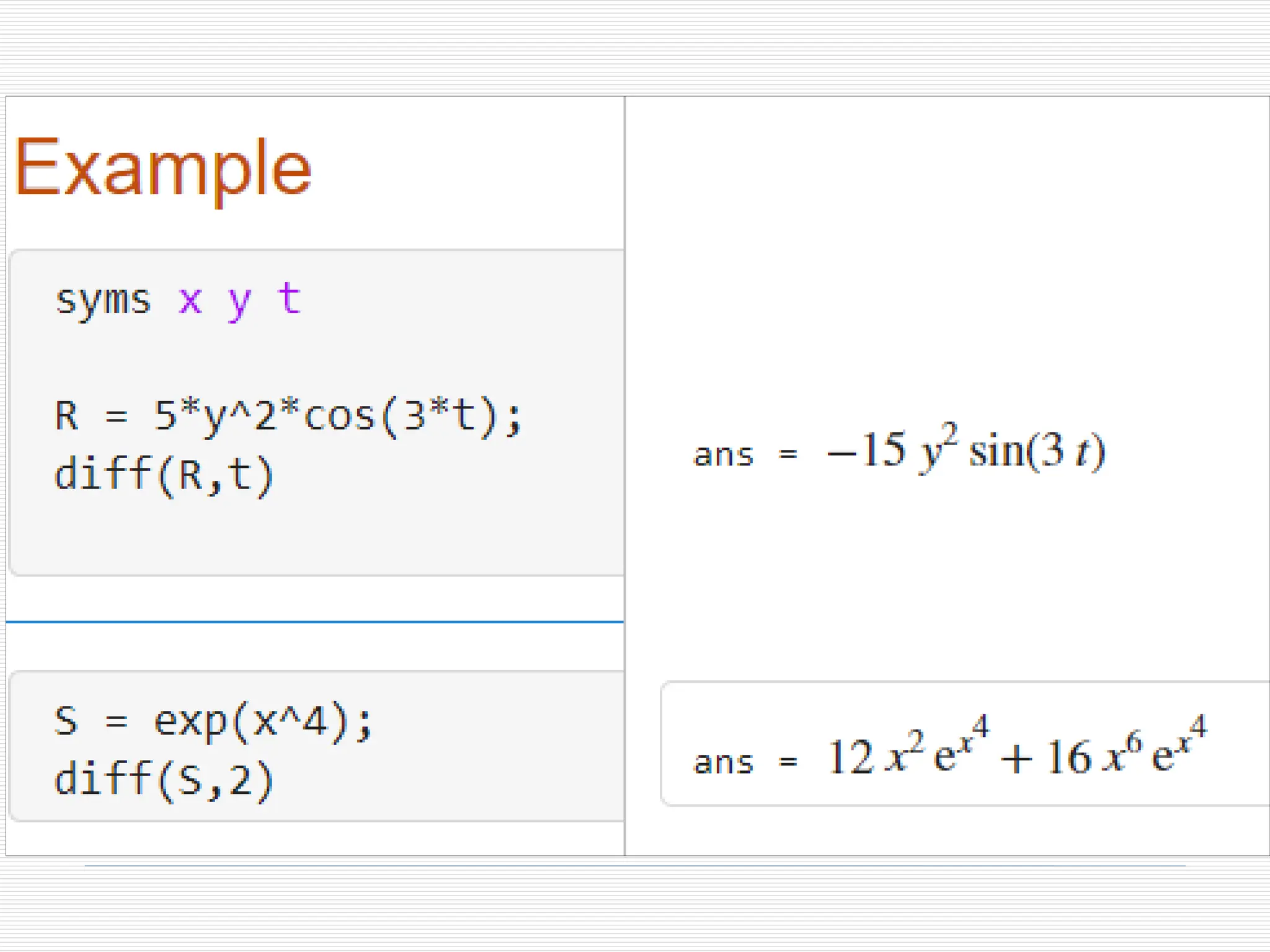Select the purple y variable
Screen dimensions: 1270x952
coord(239,304)
